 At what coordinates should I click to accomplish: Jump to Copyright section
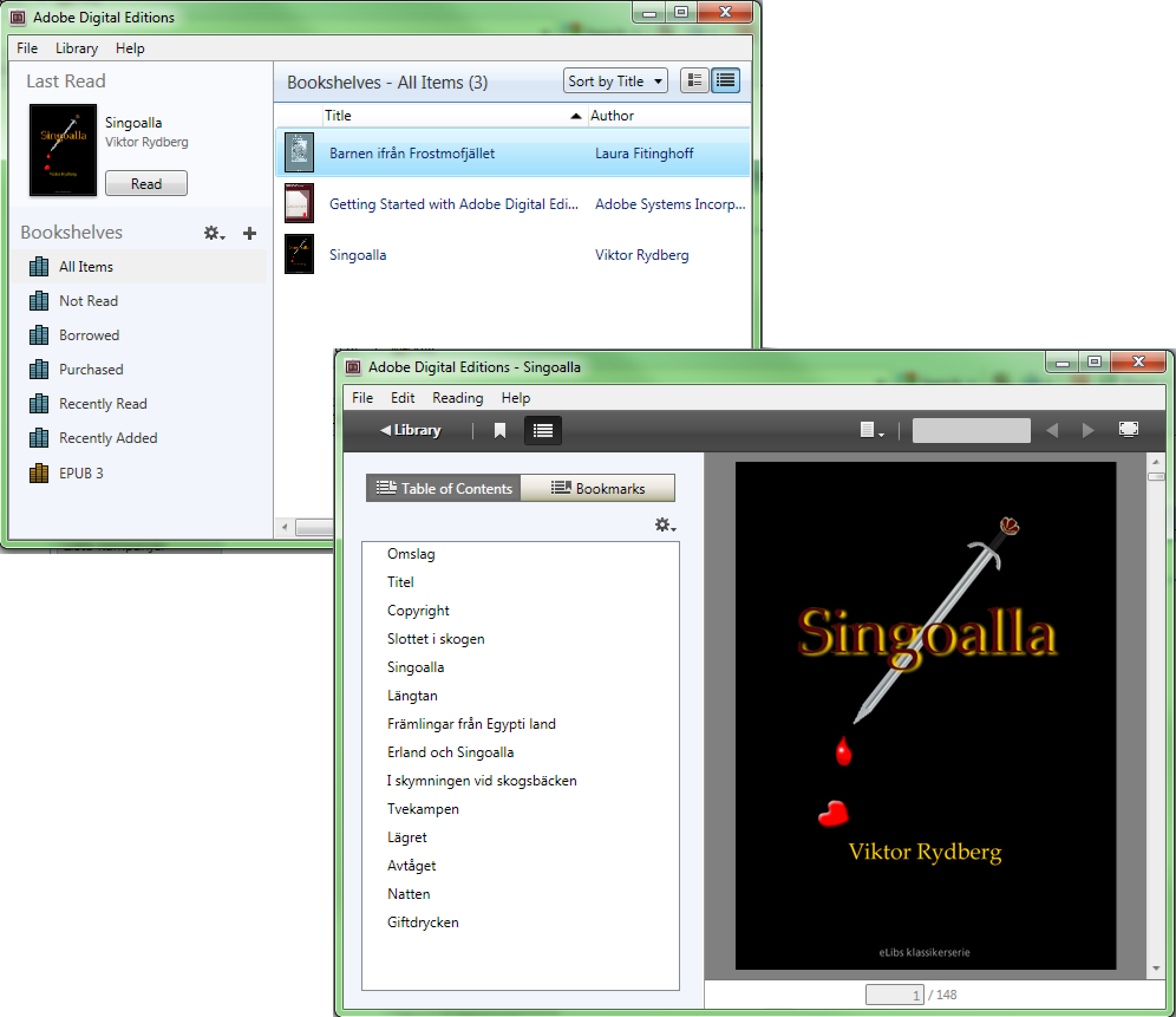pyautogui.click(x=418, y=611)
